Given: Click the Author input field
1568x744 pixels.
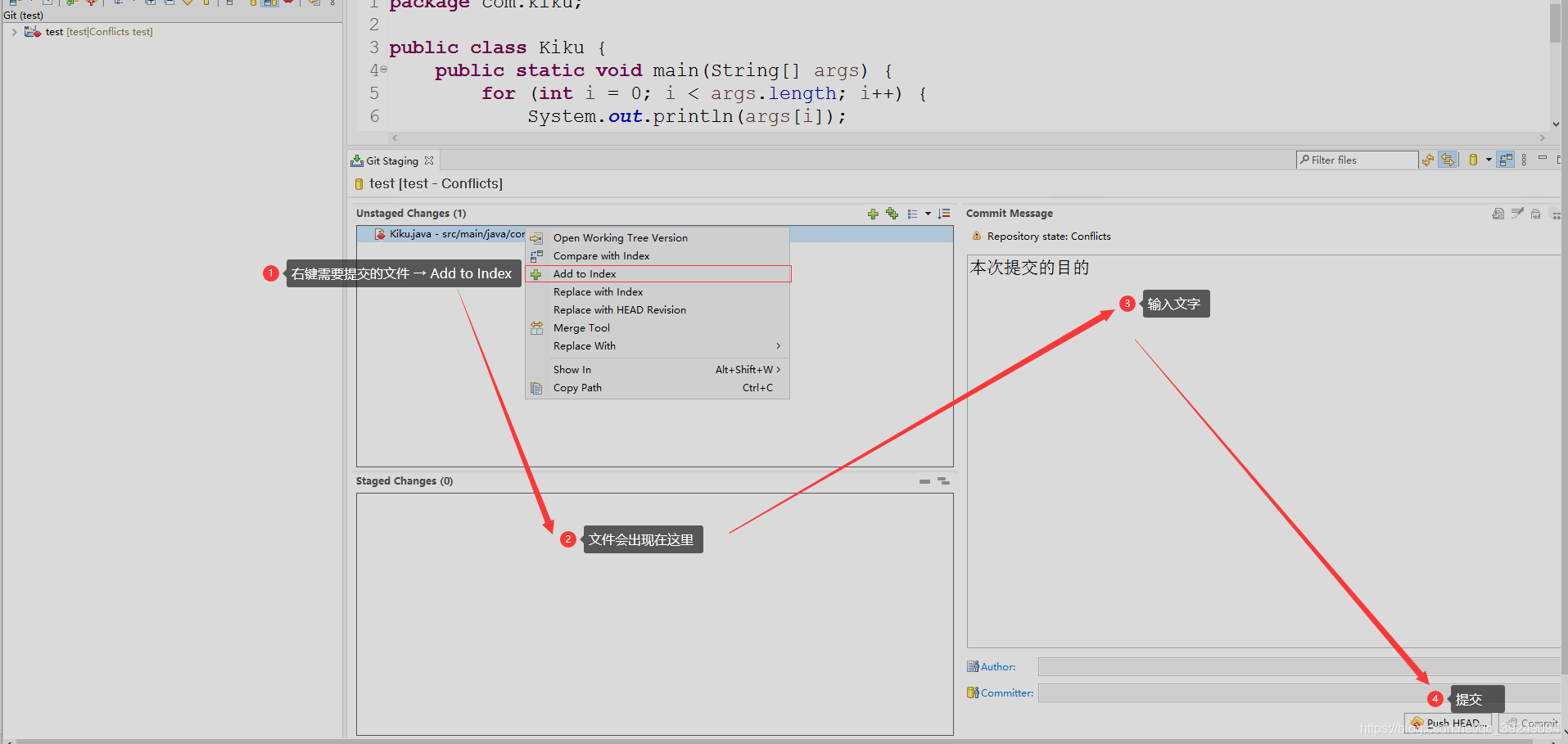Looking at the screenshot, I should pos(1299,667).
